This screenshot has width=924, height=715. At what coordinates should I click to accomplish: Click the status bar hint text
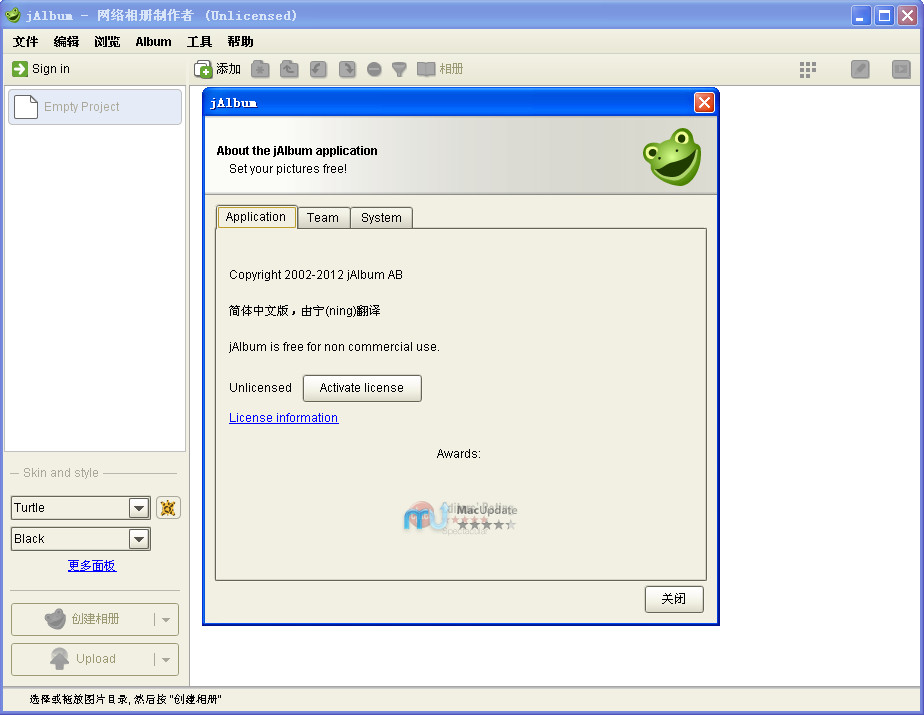tap(126, 699)
